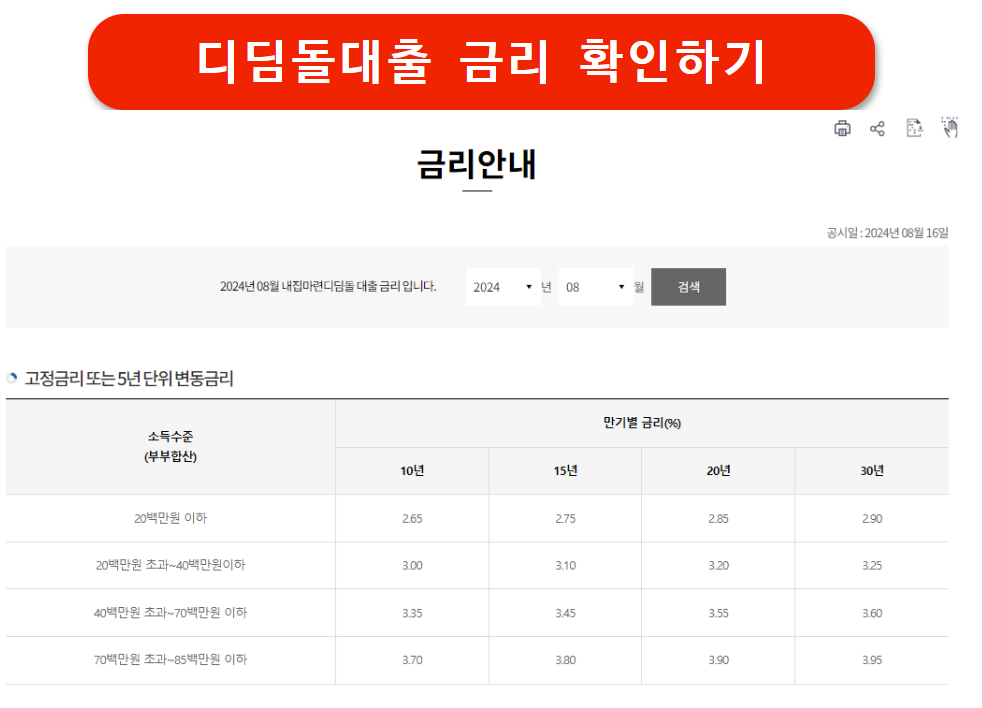The width and height of the screenshot is (982, 708).
Task: Open the year dropdown showing 2024
Action: pos(503,287)
